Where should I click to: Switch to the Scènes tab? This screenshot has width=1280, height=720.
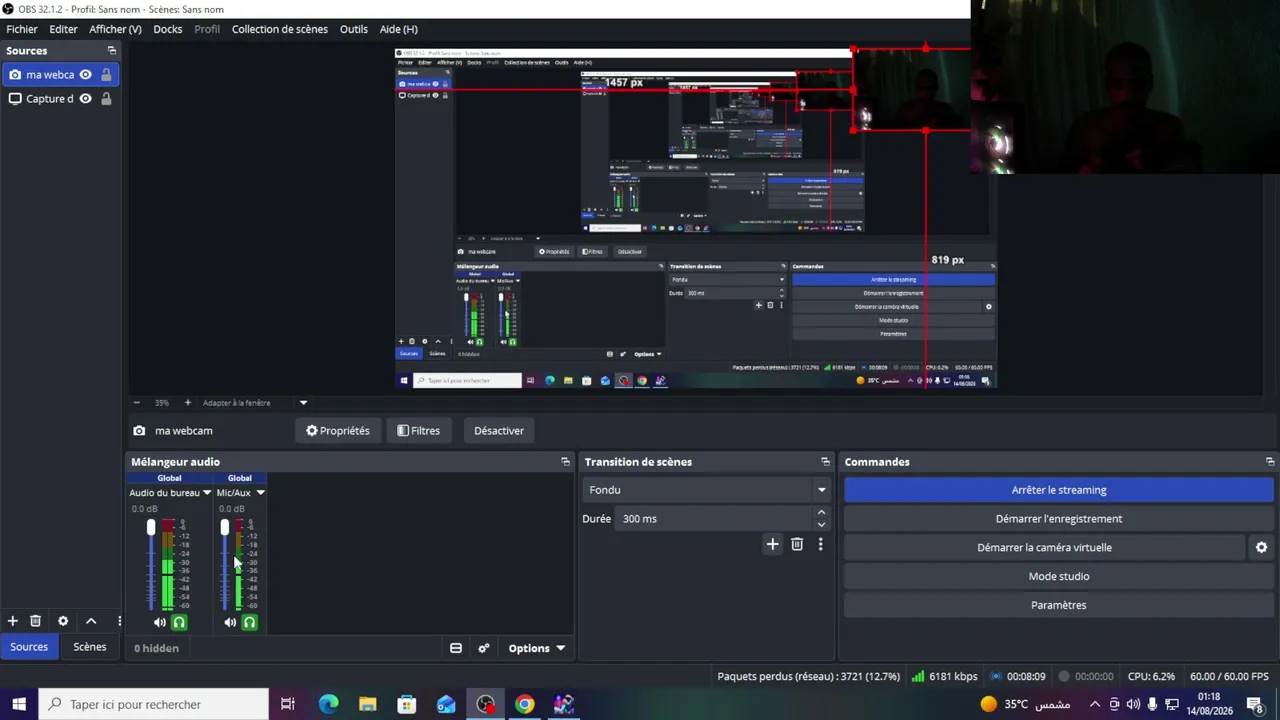click(x=89, y=647)
